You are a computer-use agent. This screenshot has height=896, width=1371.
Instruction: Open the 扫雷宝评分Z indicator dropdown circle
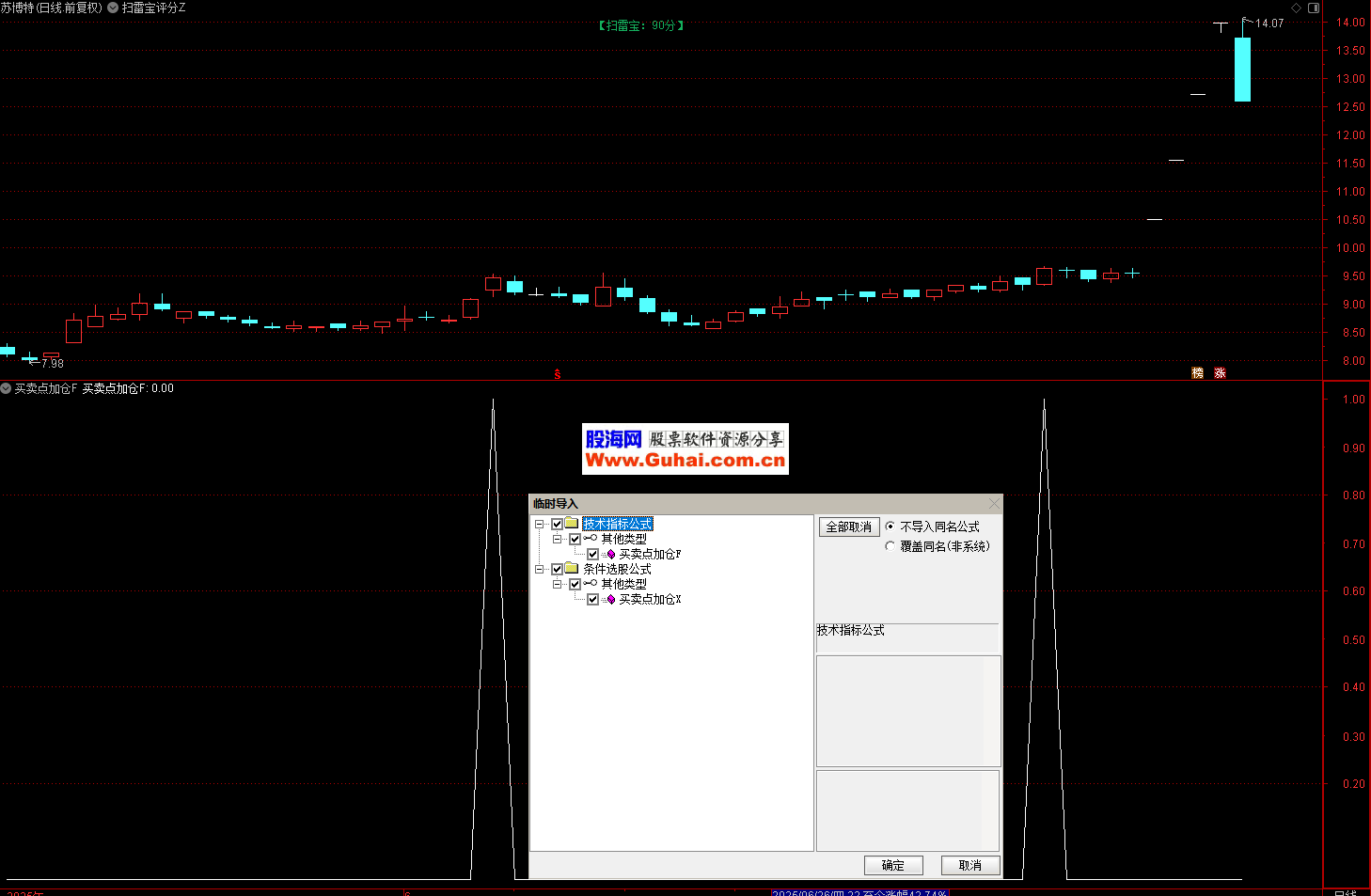114,8
